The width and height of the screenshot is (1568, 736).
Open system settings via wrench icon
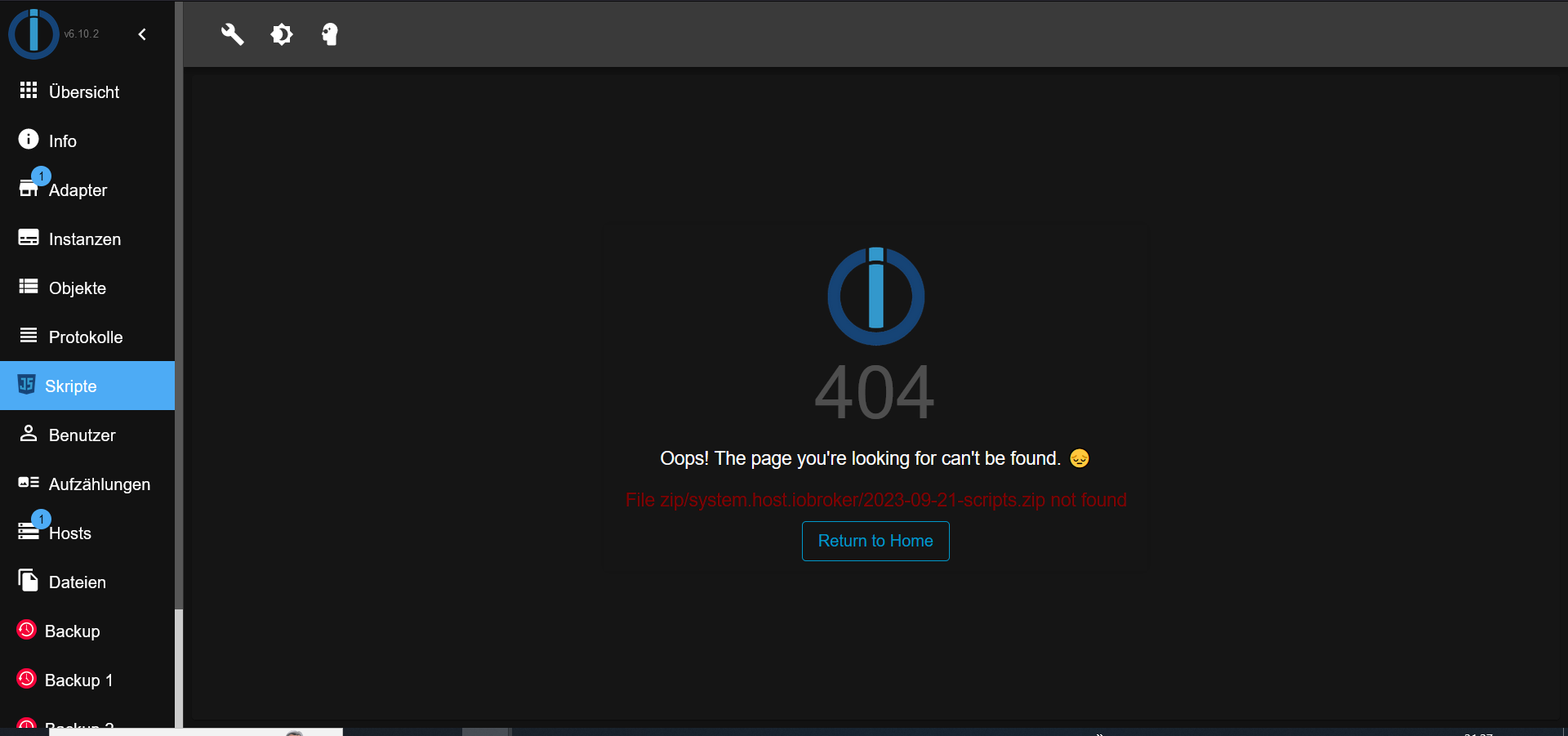(233, 34)
